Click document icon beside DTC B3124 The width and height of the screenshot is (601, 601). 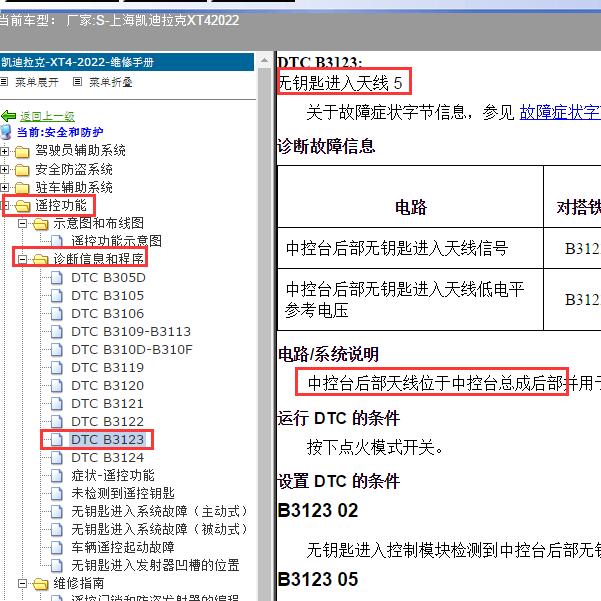point(57,458)
